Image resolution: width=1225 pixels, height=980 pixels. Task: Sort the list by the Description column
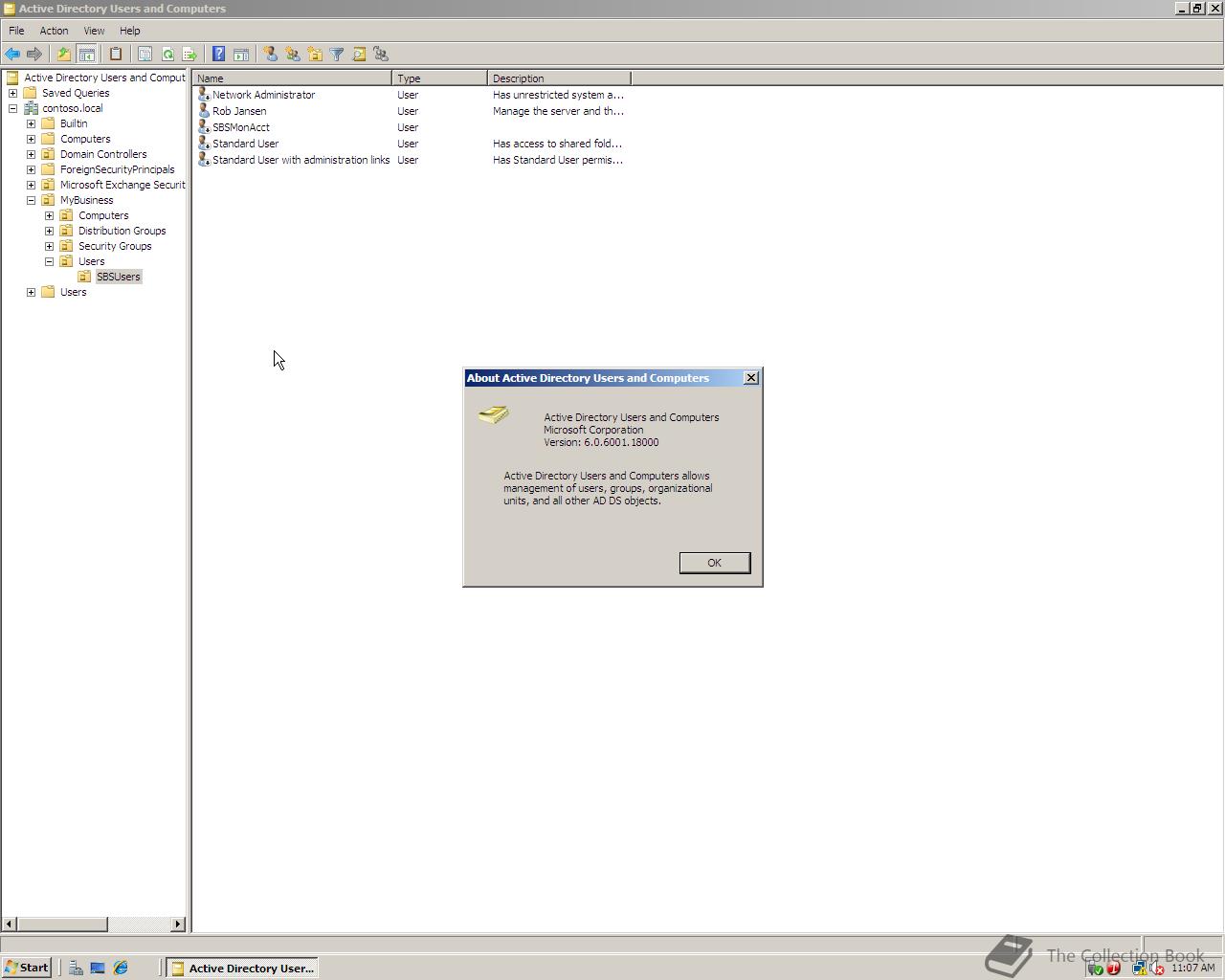(559, 78)
